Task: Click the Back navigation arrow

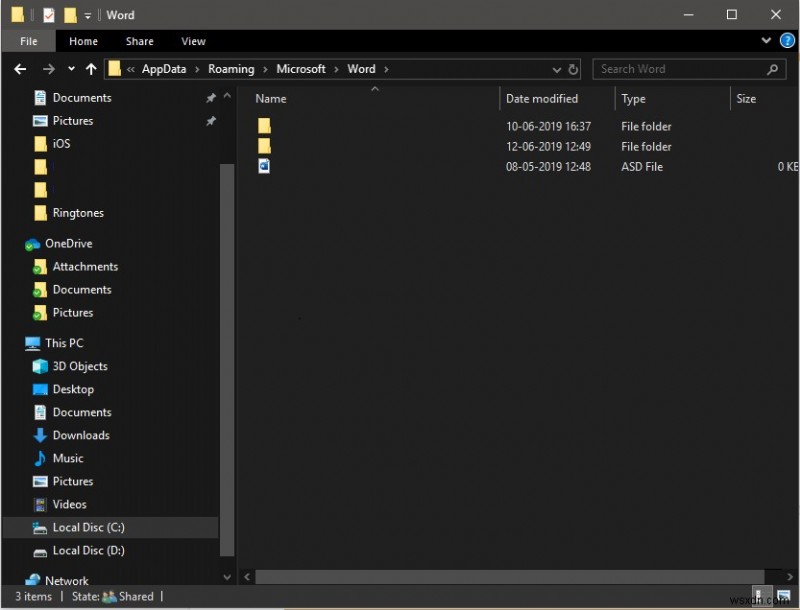Action: (x=20, y=68)
